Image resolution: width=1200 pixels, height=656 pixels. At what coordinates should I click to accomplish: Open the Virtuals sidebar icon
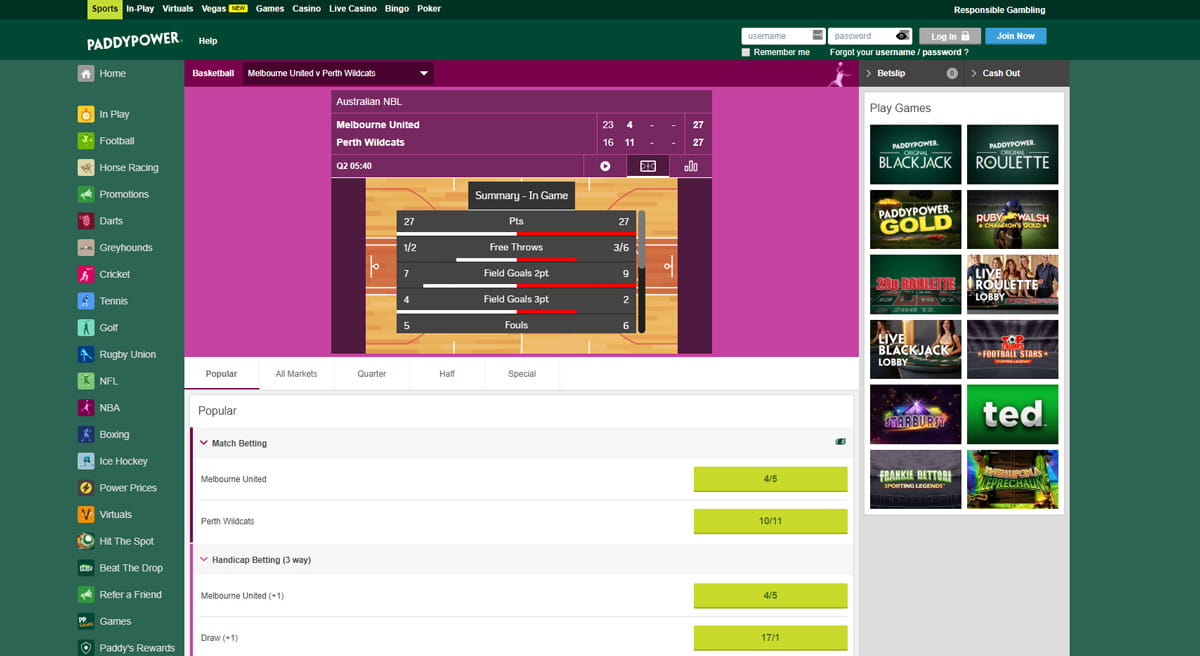click(x=86, y=514)
